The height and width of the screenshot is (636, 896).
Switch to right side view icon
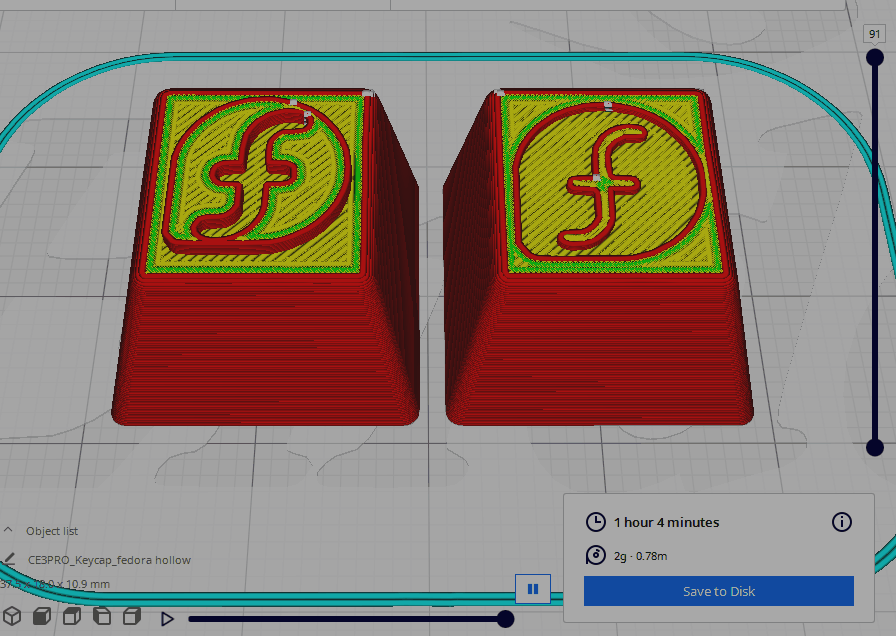(x=132, y=616)
